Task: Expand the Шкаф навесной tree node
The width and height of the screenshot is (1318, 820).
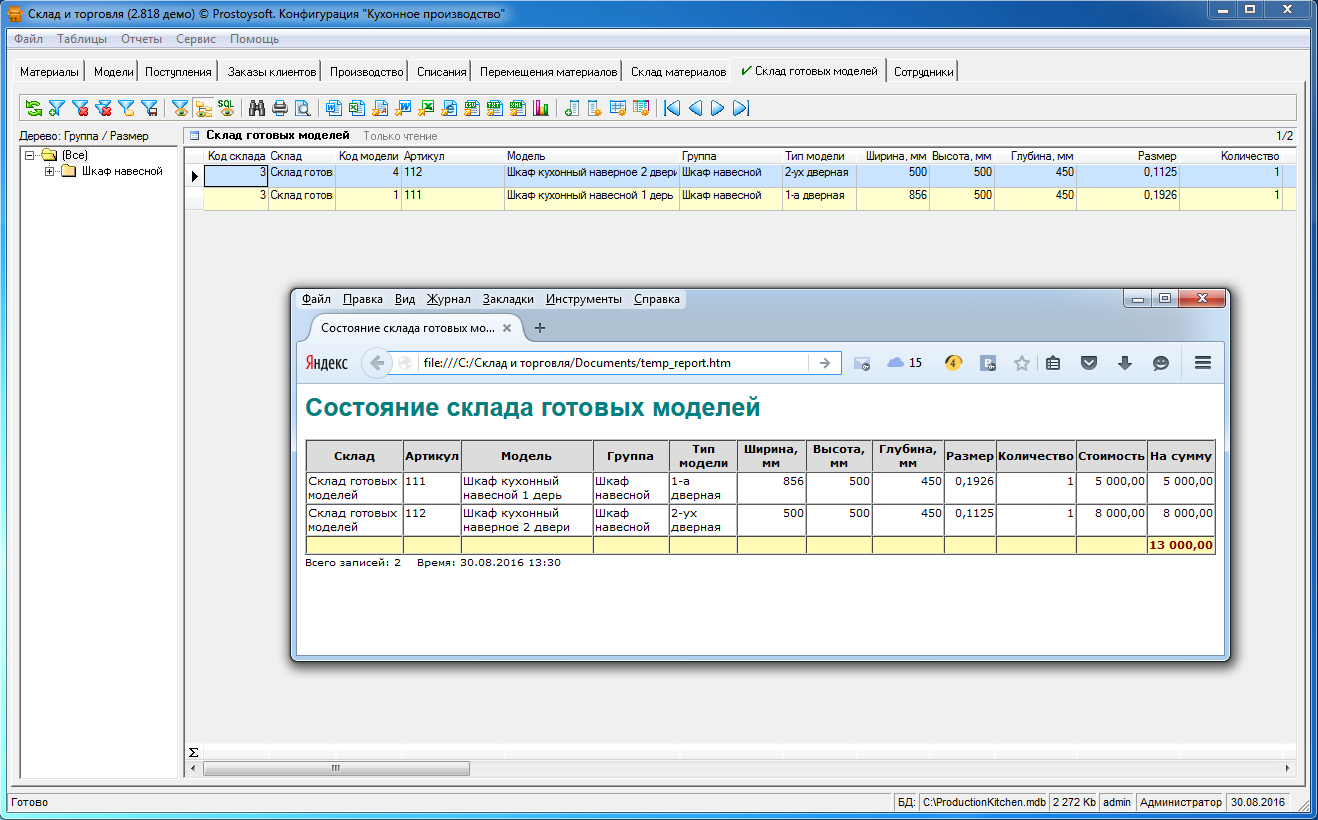Action: click(x=50, y=171)
